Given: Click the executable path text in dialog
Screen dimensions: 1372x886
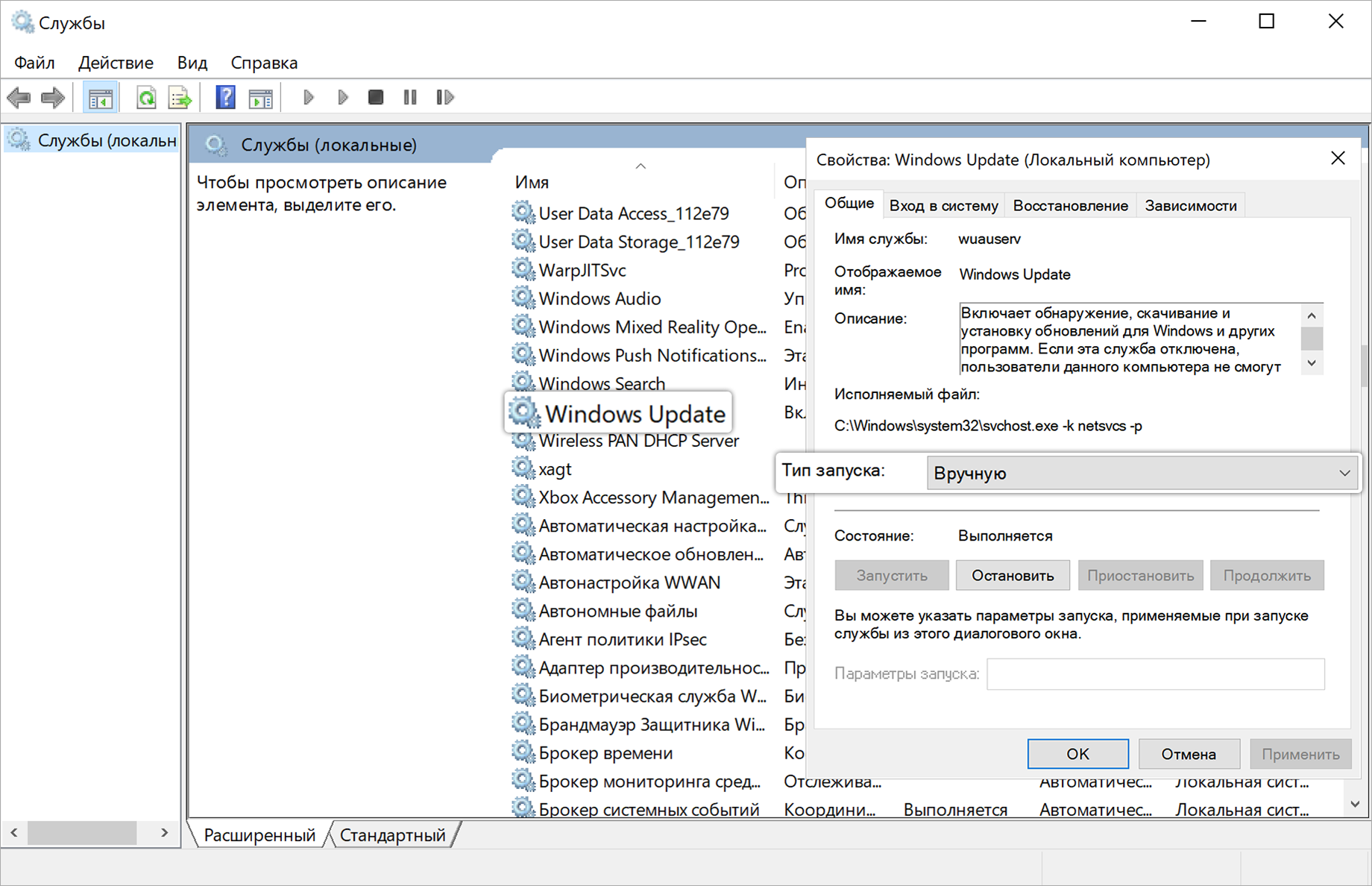Looking at the screenshot, I should coord(988,426).
